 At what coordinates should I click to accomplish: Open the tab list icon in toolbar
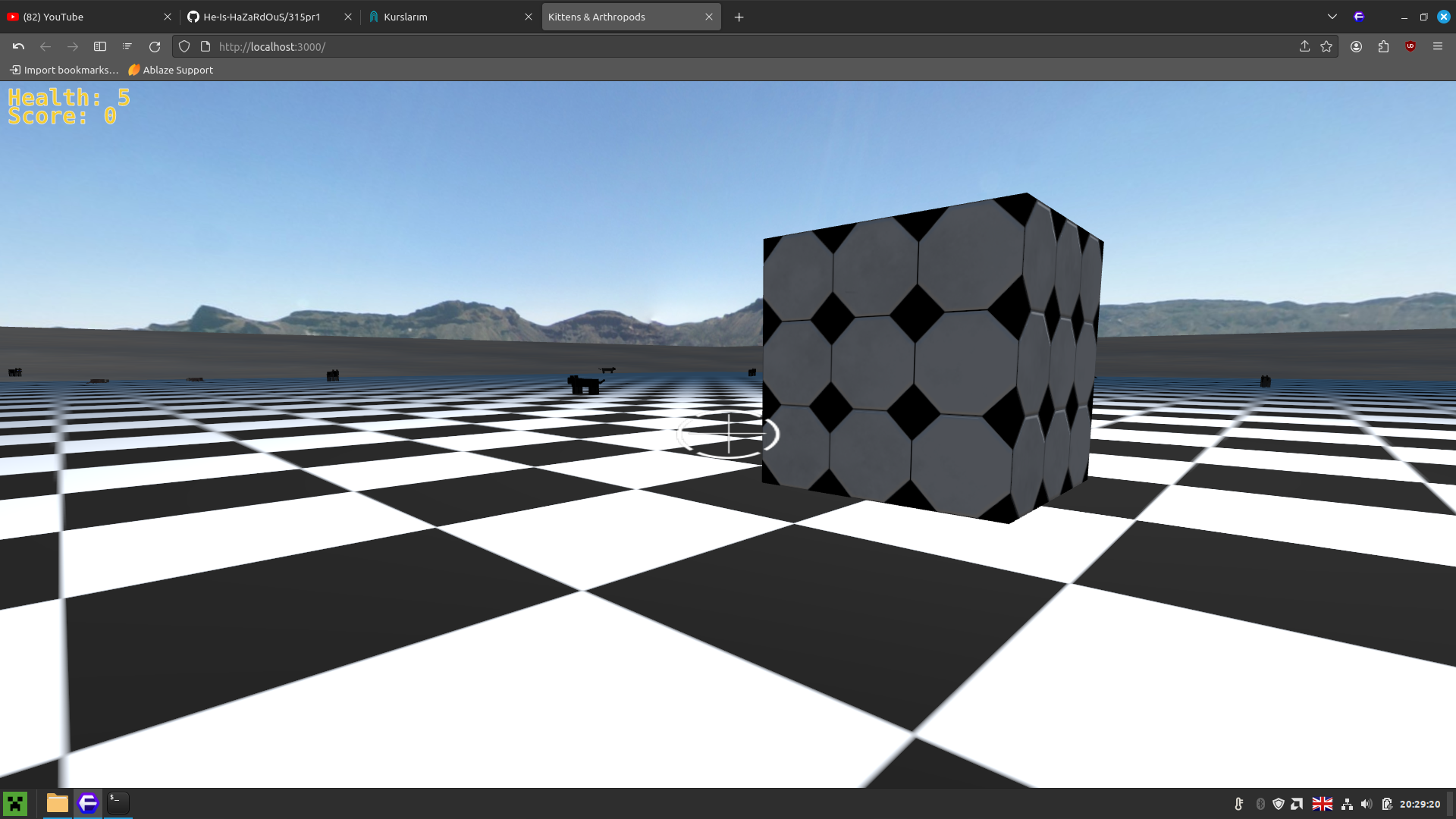point(127,47)
